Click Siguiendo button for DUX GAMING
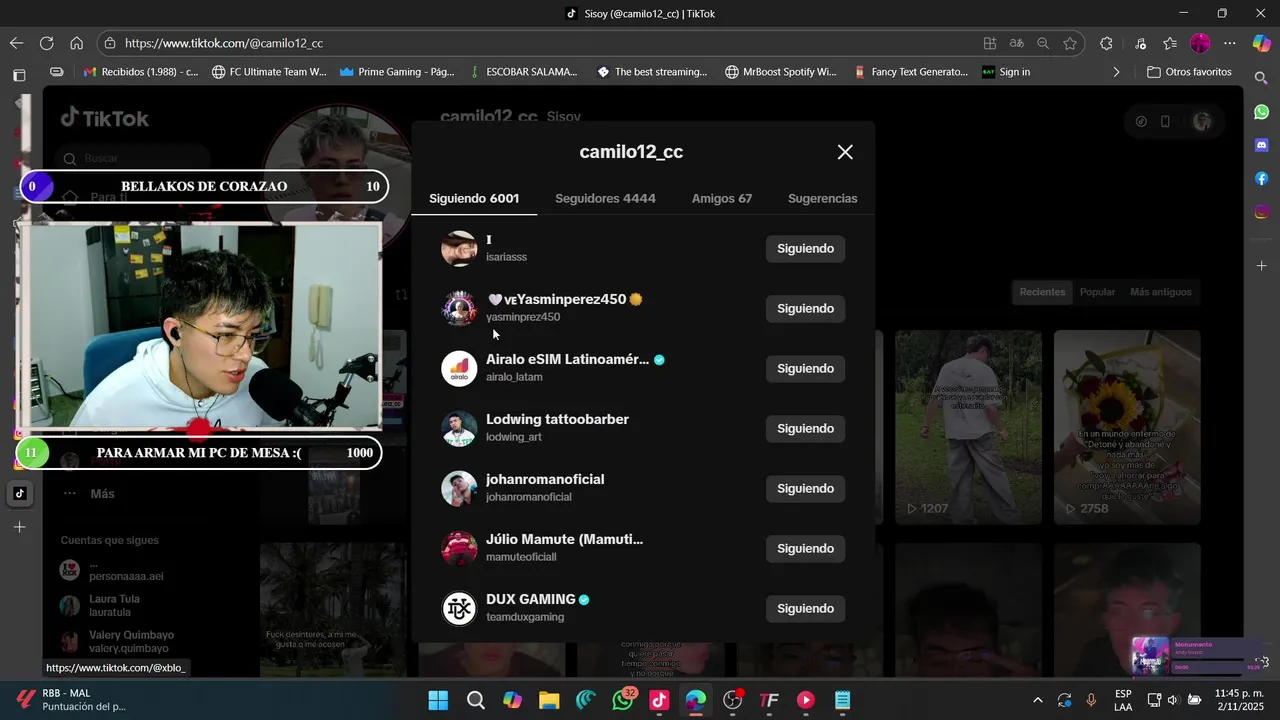 (805, 609)
